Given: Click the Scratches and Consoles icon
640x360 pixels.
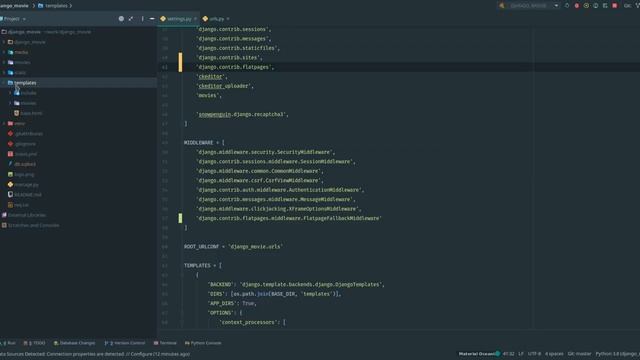Looking at the screenshot, I should pos(4,225).
